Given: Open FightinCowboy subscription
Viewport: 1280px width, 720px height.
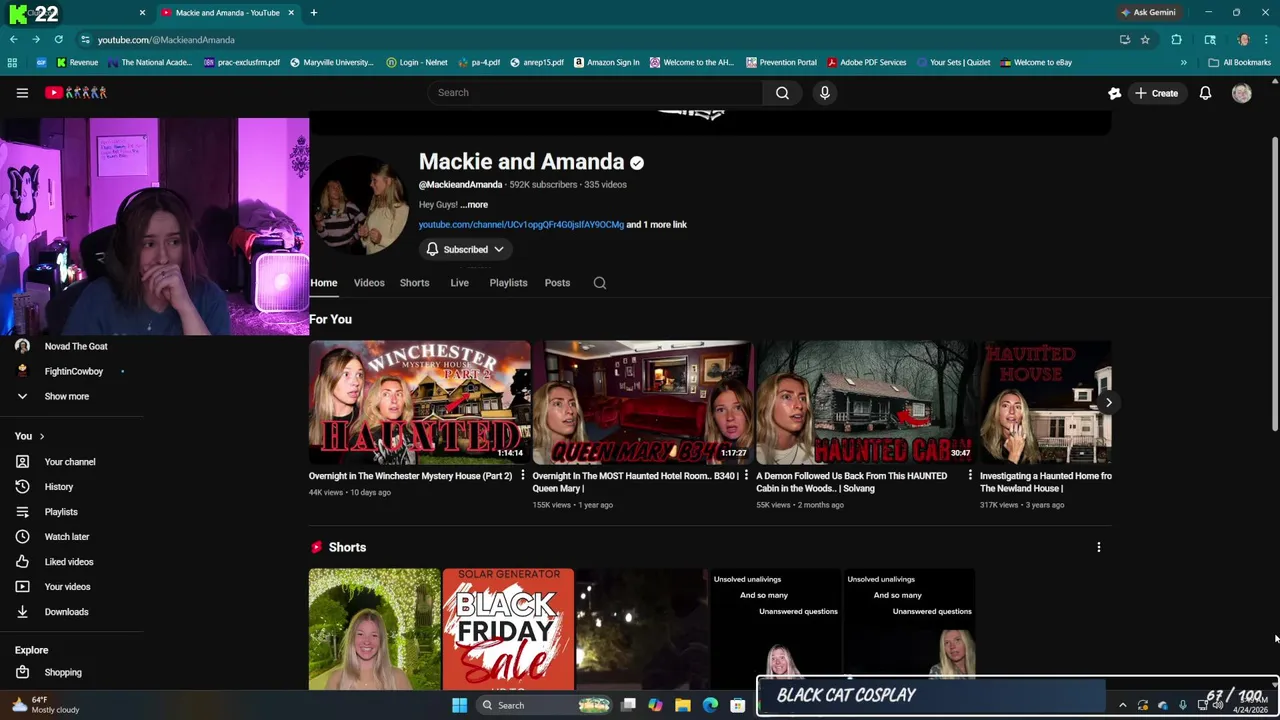Looking at the screenshot, I should pyautogui.click(x=73, y=371).
